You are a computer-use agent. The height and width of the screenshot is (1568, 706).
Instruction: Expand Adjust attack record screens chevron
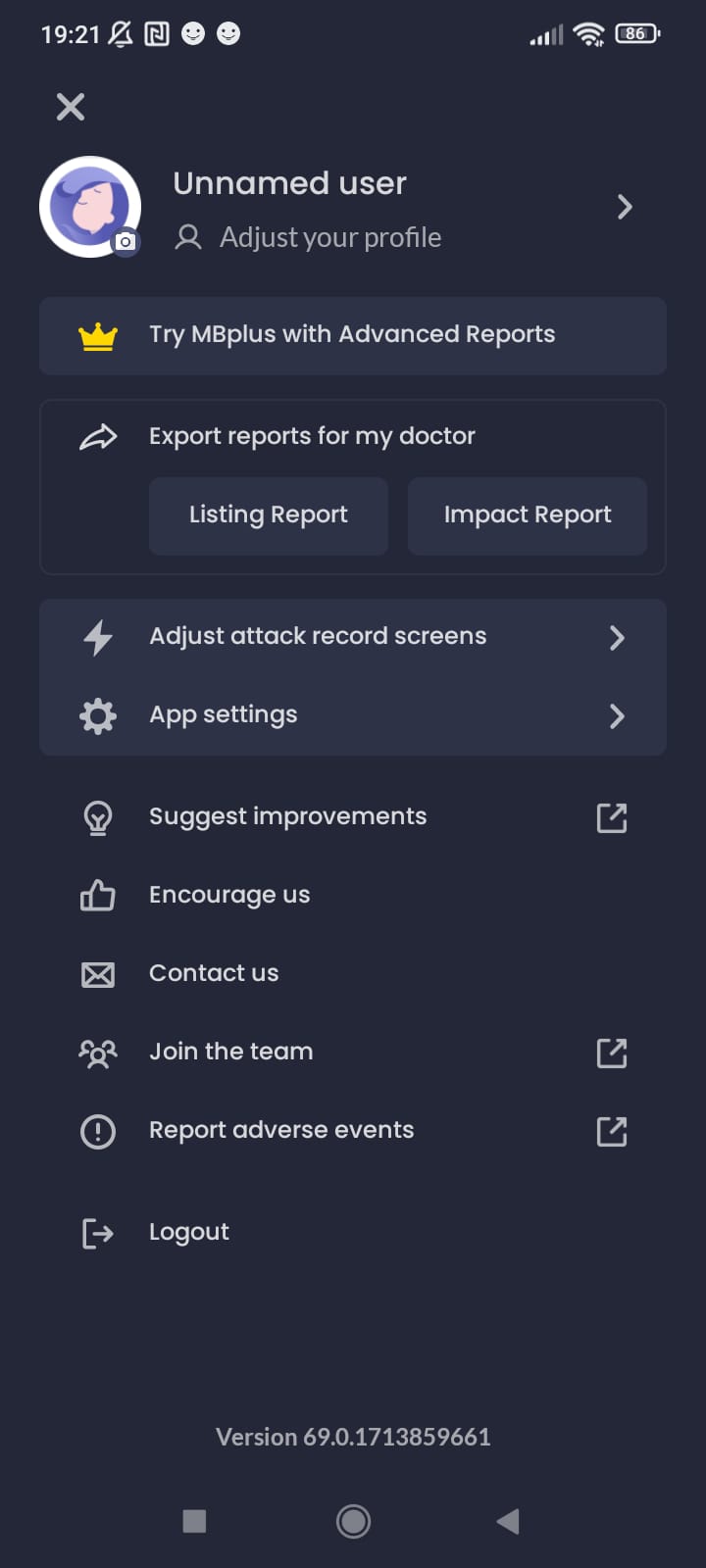tap(617, 638)
